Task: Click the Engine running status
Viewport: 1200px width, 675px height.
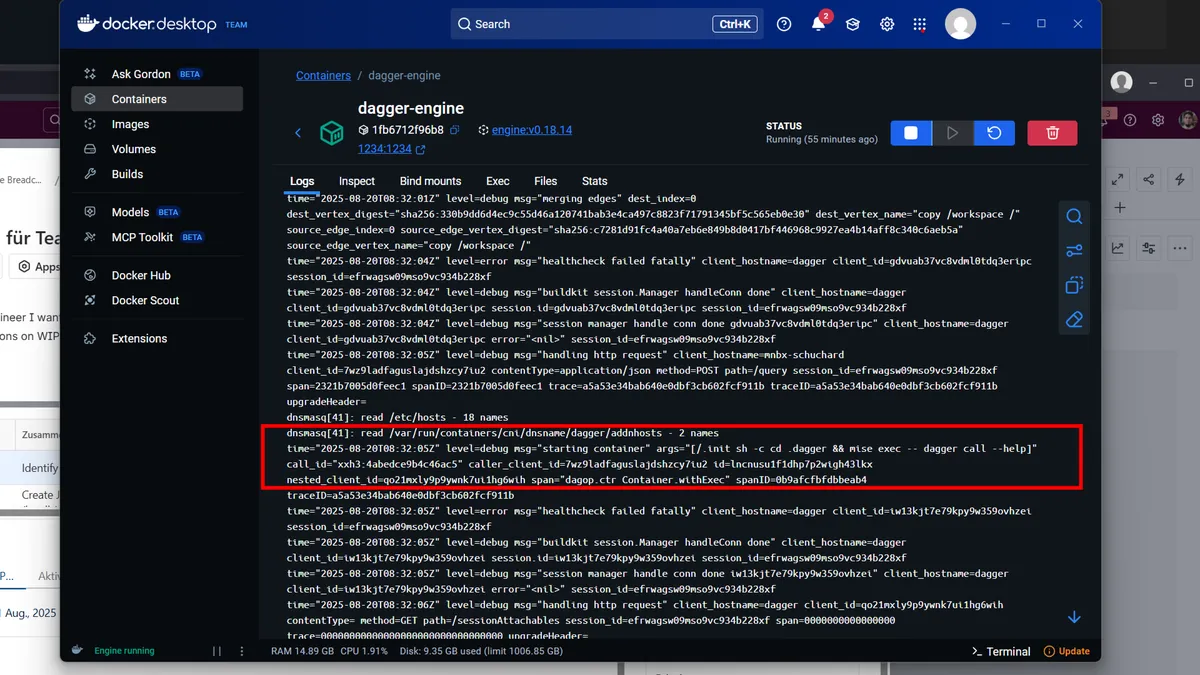Action: tap(124, 651)
